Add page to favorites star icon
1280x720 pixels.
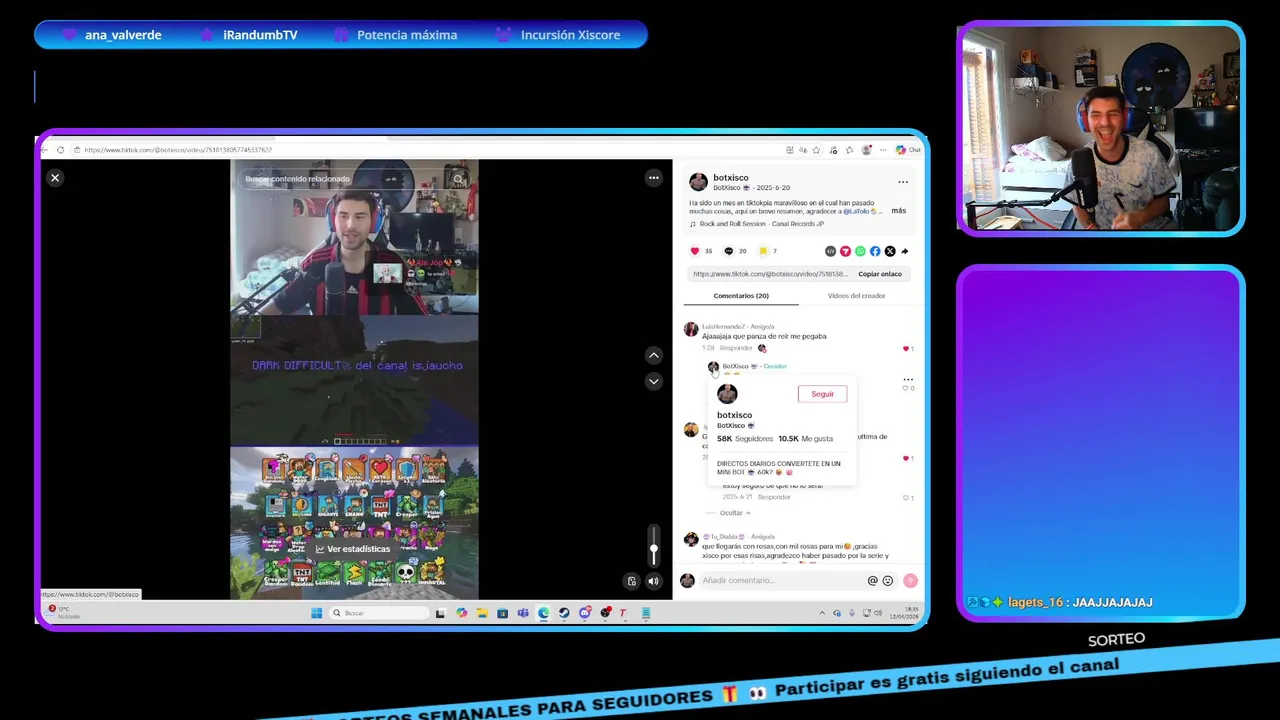point(816,150)
